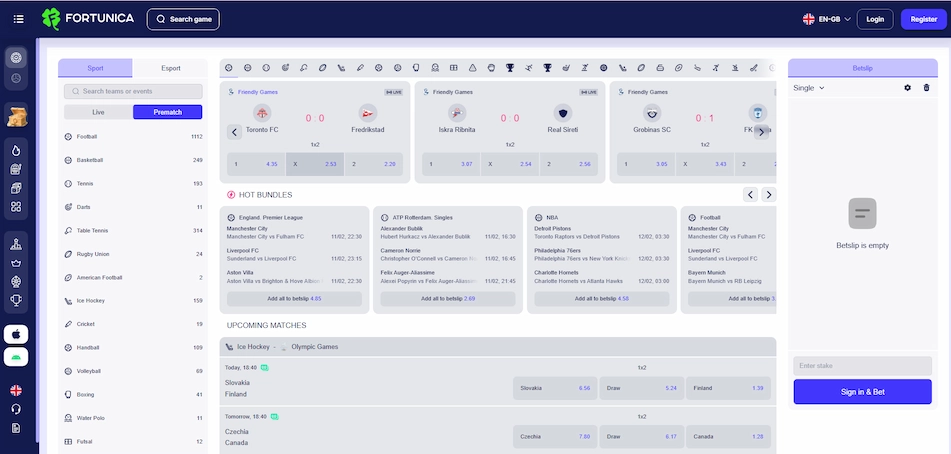This screenshot has height=454, width=951.
Task: Pick Grobinas SC win odds 3.05
Action: point(645,164)
